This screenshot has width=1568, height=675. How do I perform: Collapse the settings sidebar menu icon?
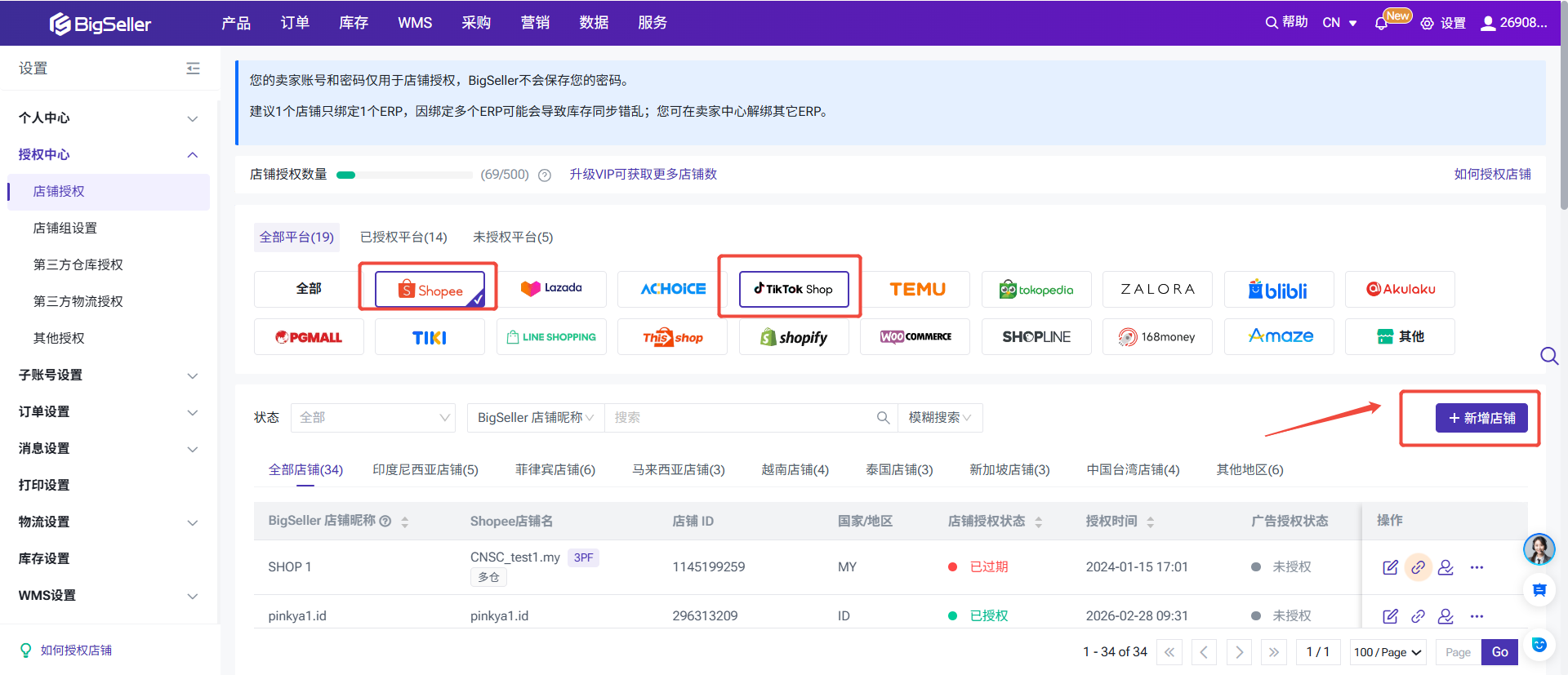193,69
